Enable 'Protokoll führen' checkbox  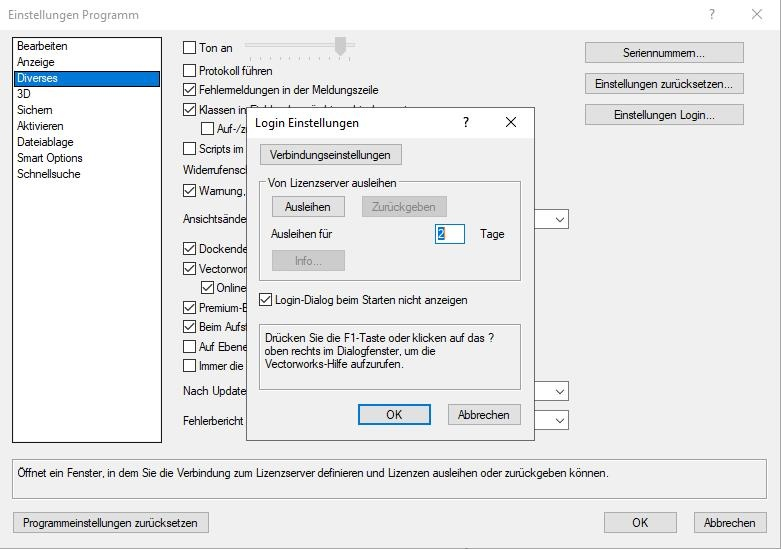(190, 71)
